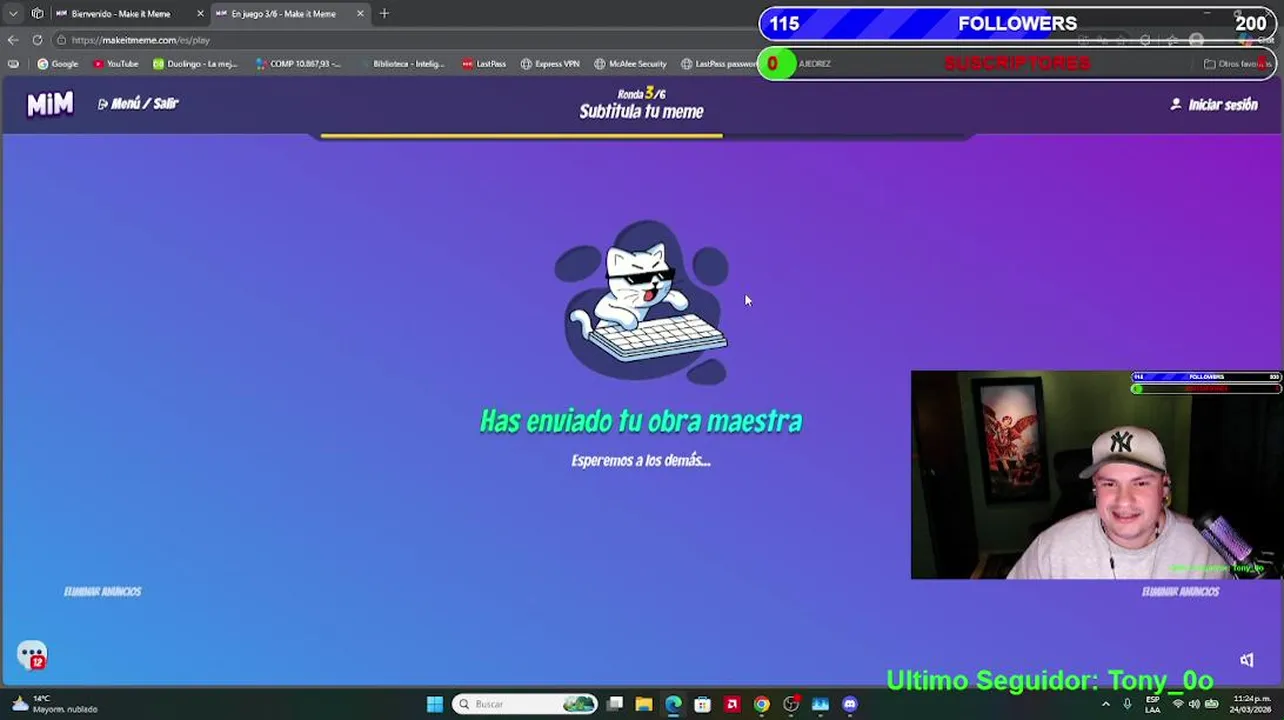Viewport: 1284px width, 720px height.
Task: Open Express VPN bookmark
Action: coord(550,64)
